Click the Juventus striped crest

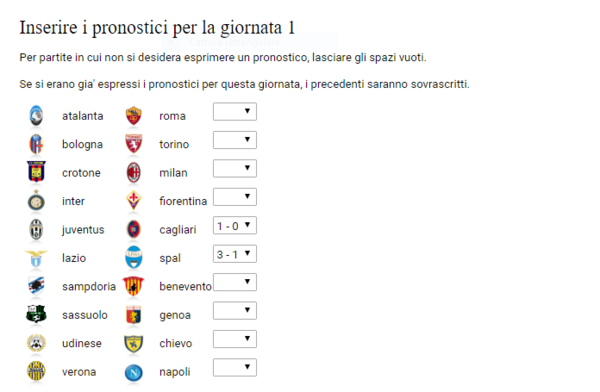click(36, 229)
